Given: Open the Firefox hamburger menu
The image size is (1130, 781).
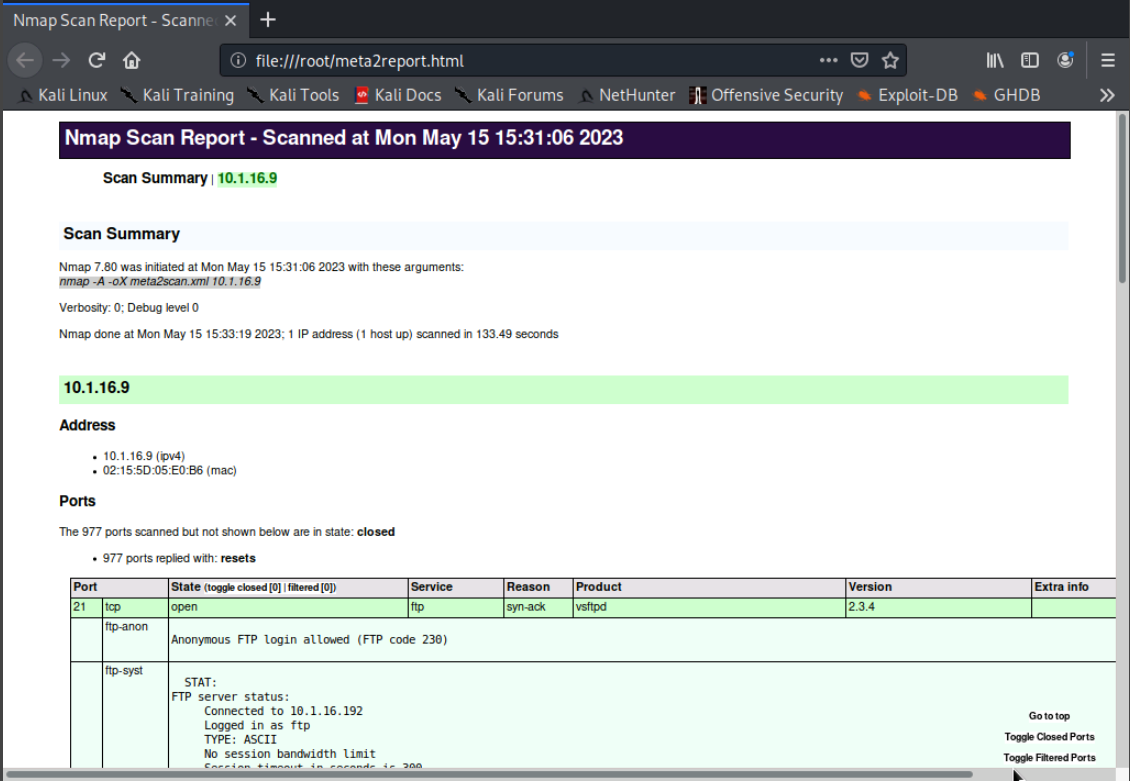Looking at the screenshot, I should pyautogui.click(x=1108, y=61).
